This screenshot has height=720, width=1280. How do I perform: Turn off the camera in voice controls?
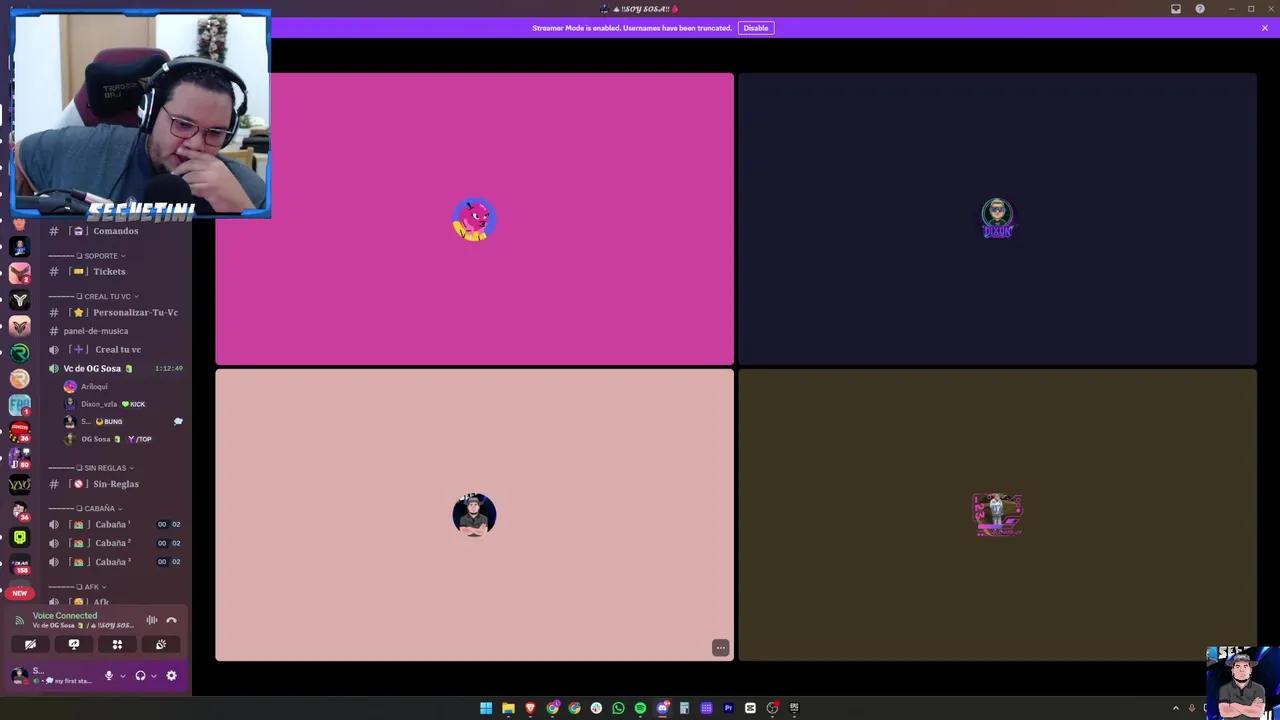click(30, 644)
